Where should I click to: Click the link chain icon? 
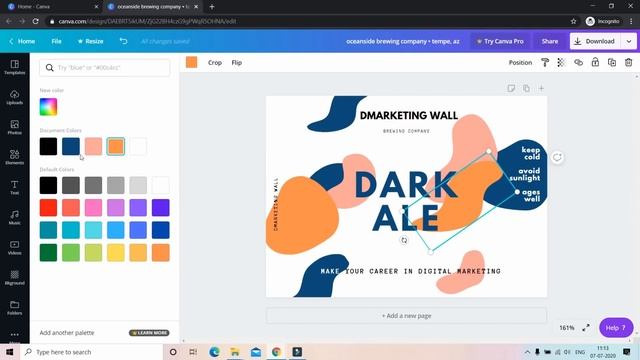(x=578, y=62)
